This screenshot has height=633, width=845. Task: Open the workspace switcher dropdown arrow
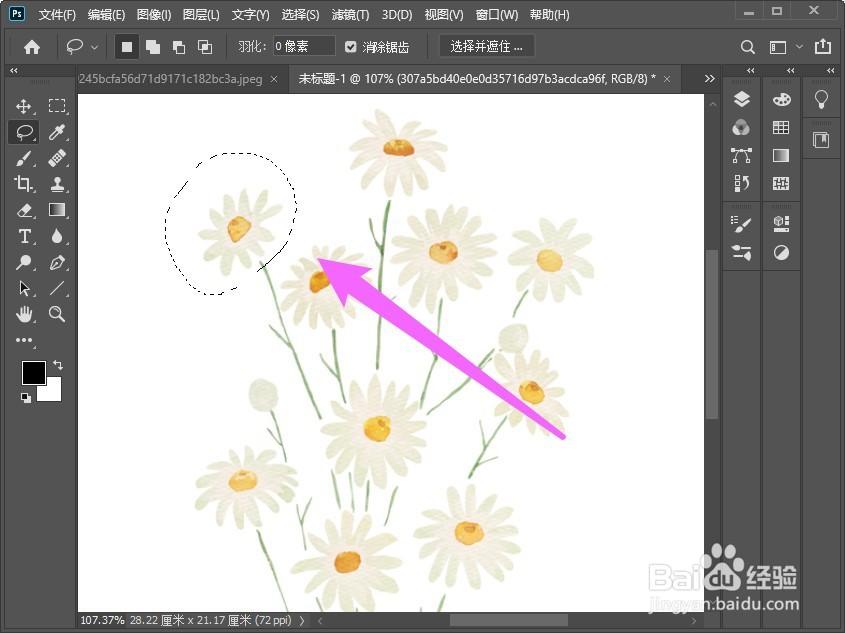pos(800,47)
